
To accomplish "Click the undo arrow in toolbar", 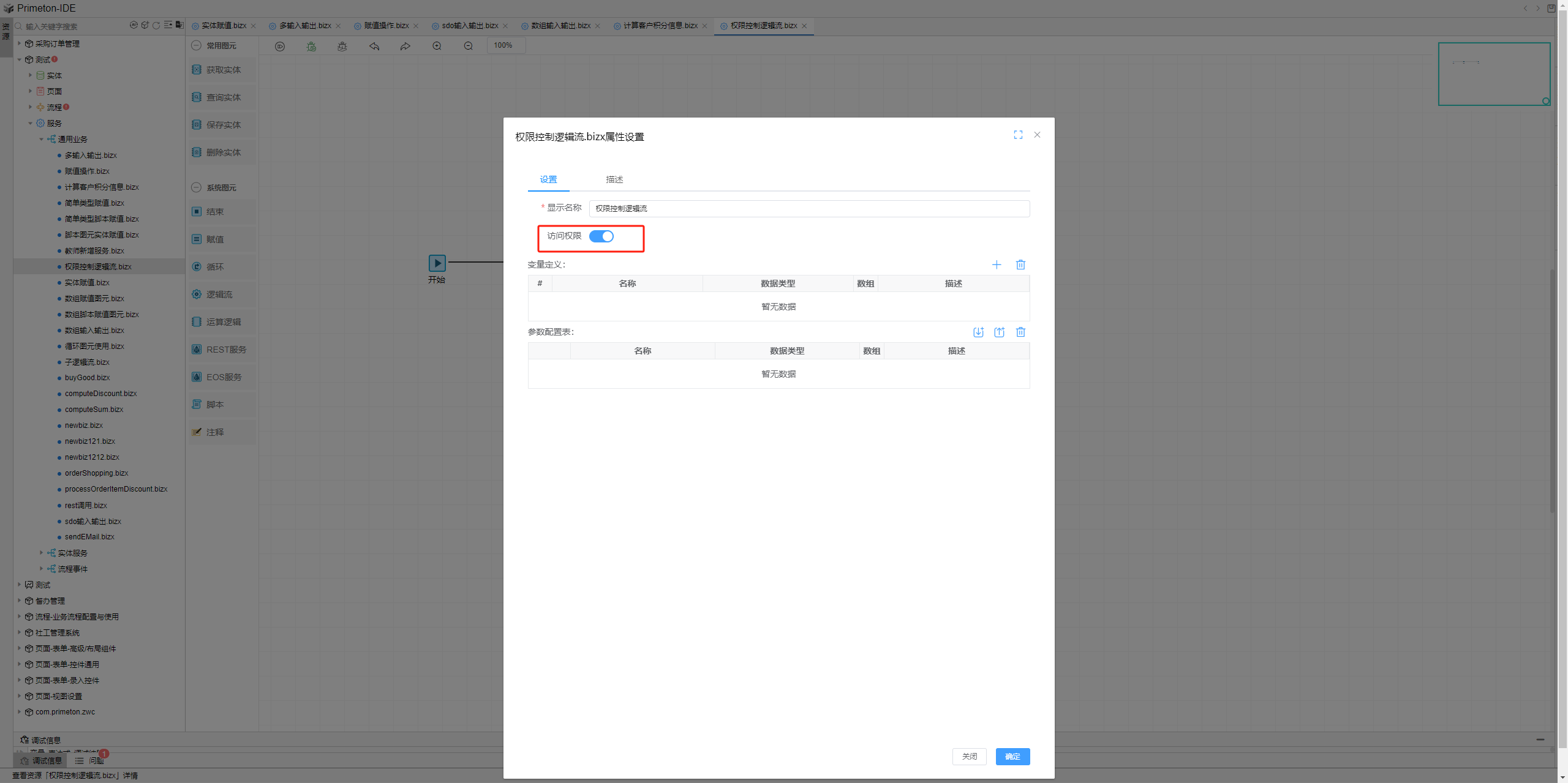I will pyautogui.click(x=374, y=46).
